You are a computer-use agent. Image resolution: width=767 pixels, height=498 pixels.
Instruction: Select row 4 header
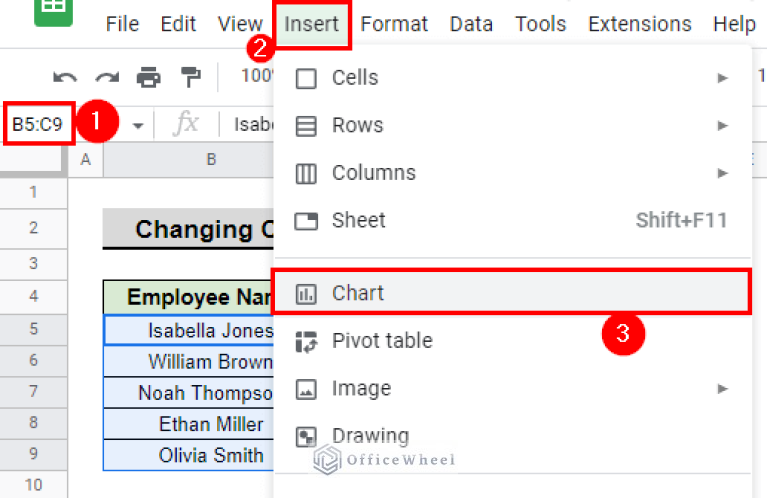33,296
